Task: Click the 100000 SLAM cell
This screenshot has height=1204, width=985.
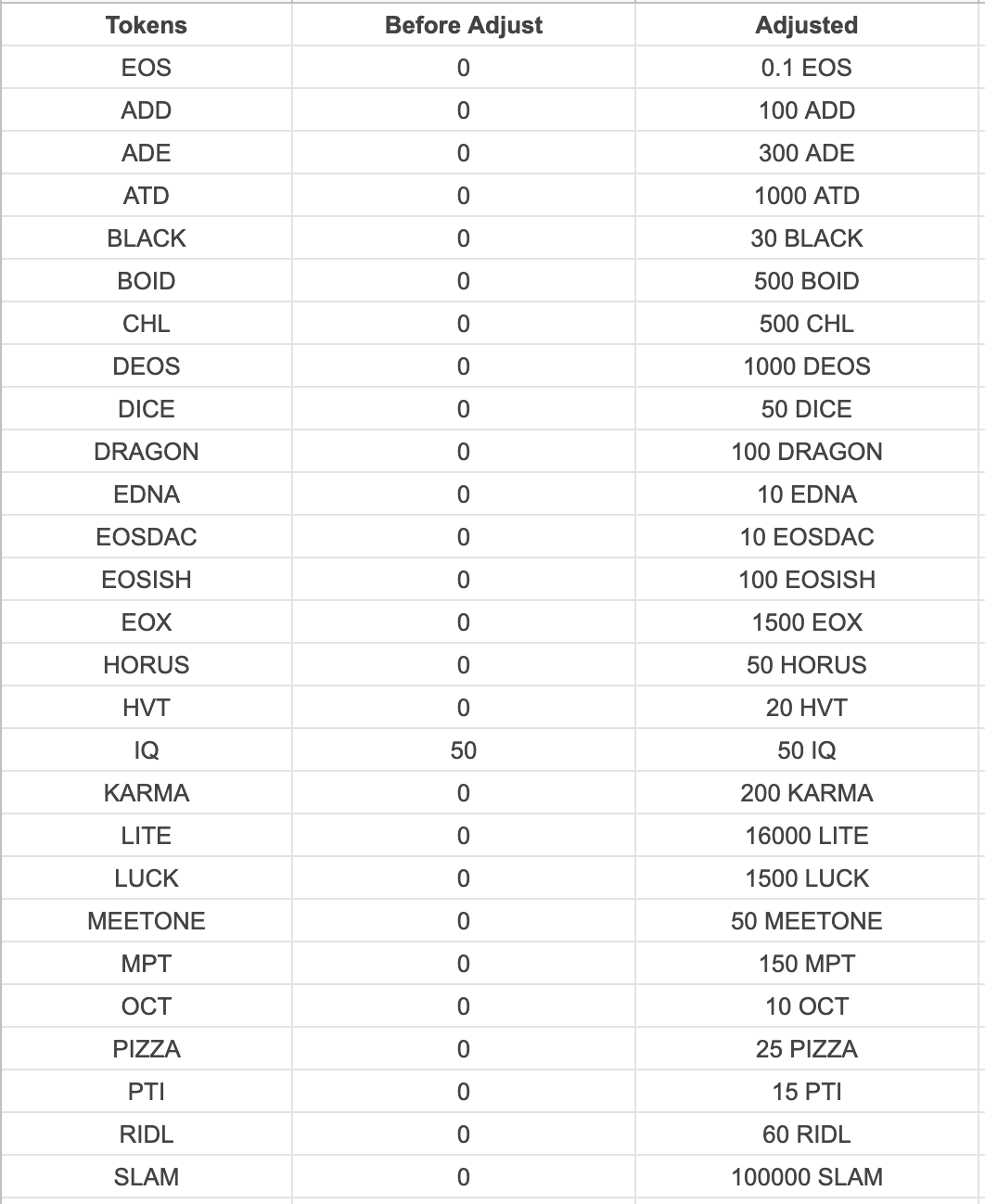Action: (x=806, y=1177)
